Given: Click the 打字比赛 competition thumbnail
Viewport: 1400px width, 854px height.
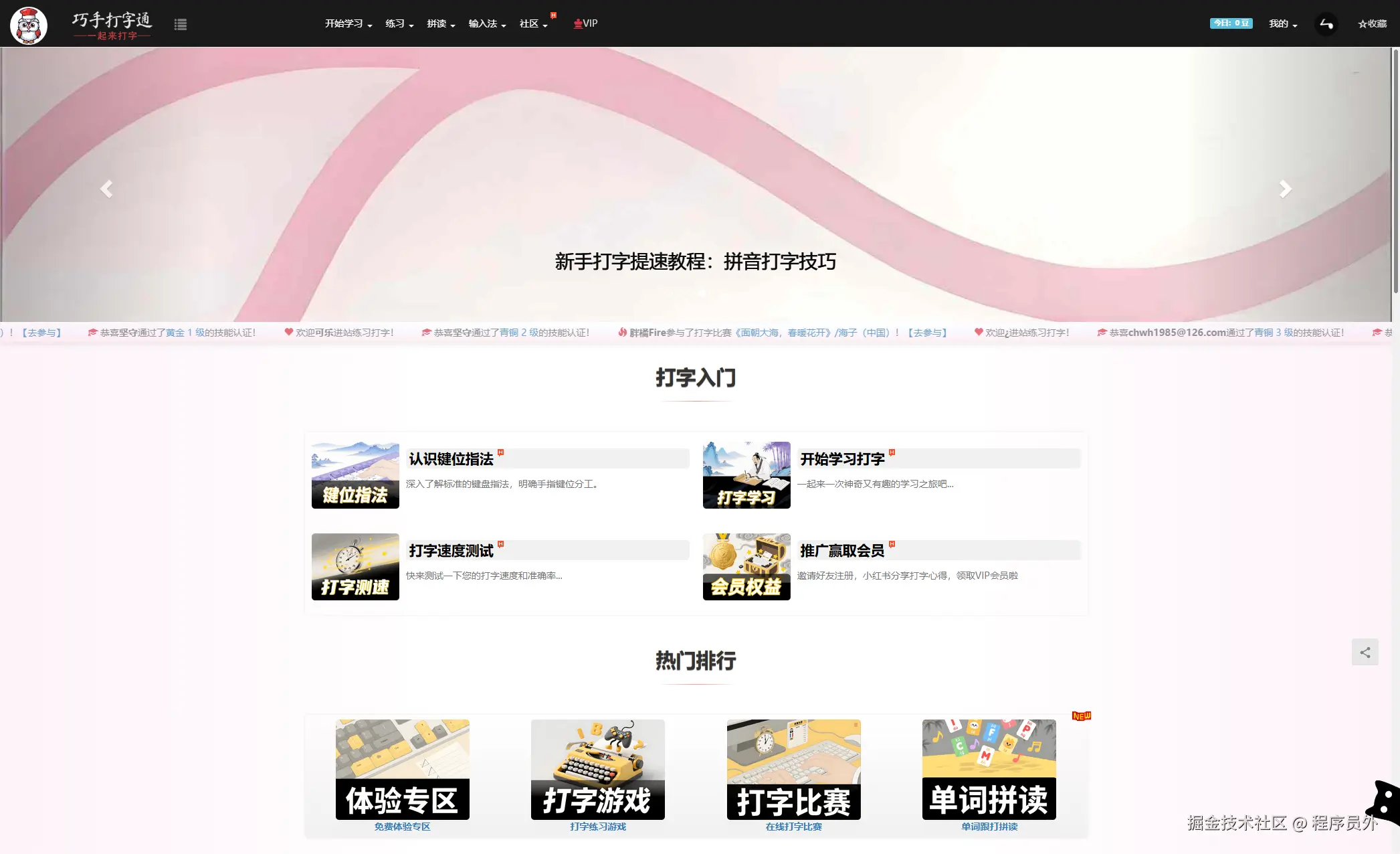Looking at the screenshot, I should [793, 770].
